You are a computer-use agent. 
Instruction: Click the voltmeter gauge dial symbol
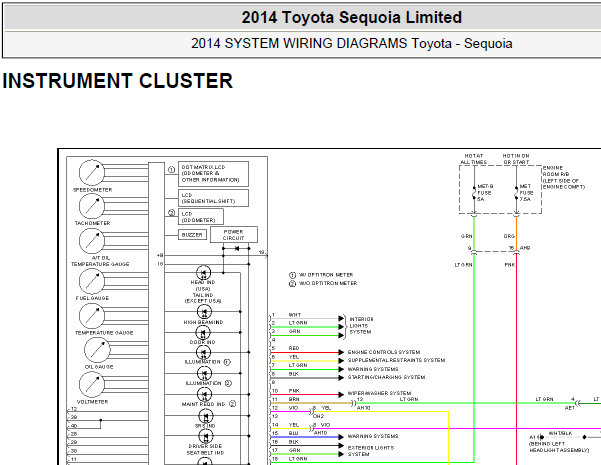[92, 384]
